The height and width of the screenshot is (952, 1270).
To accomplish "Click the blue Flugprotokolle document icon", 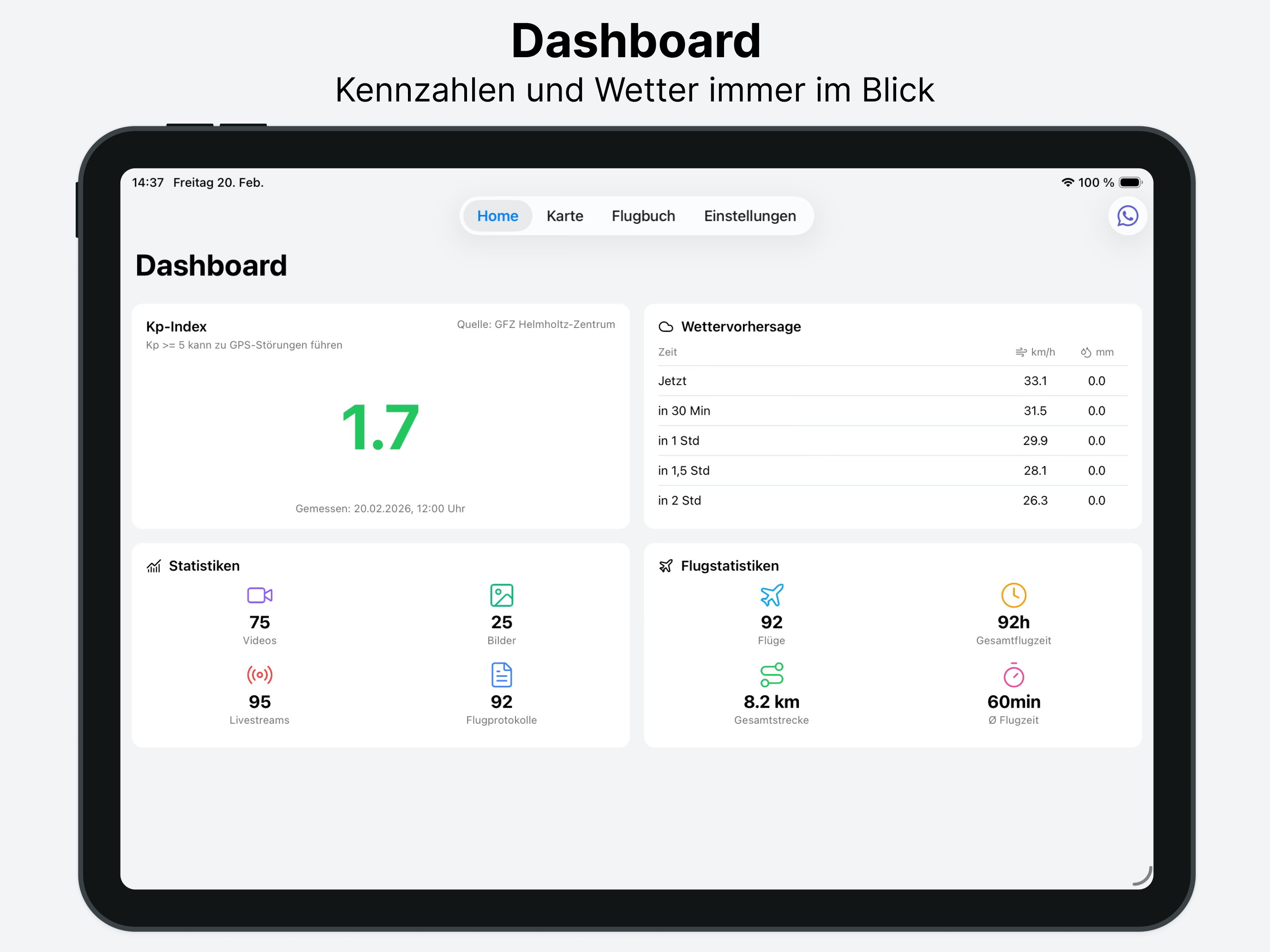I will pyautogui.click(x=501, y=675).
